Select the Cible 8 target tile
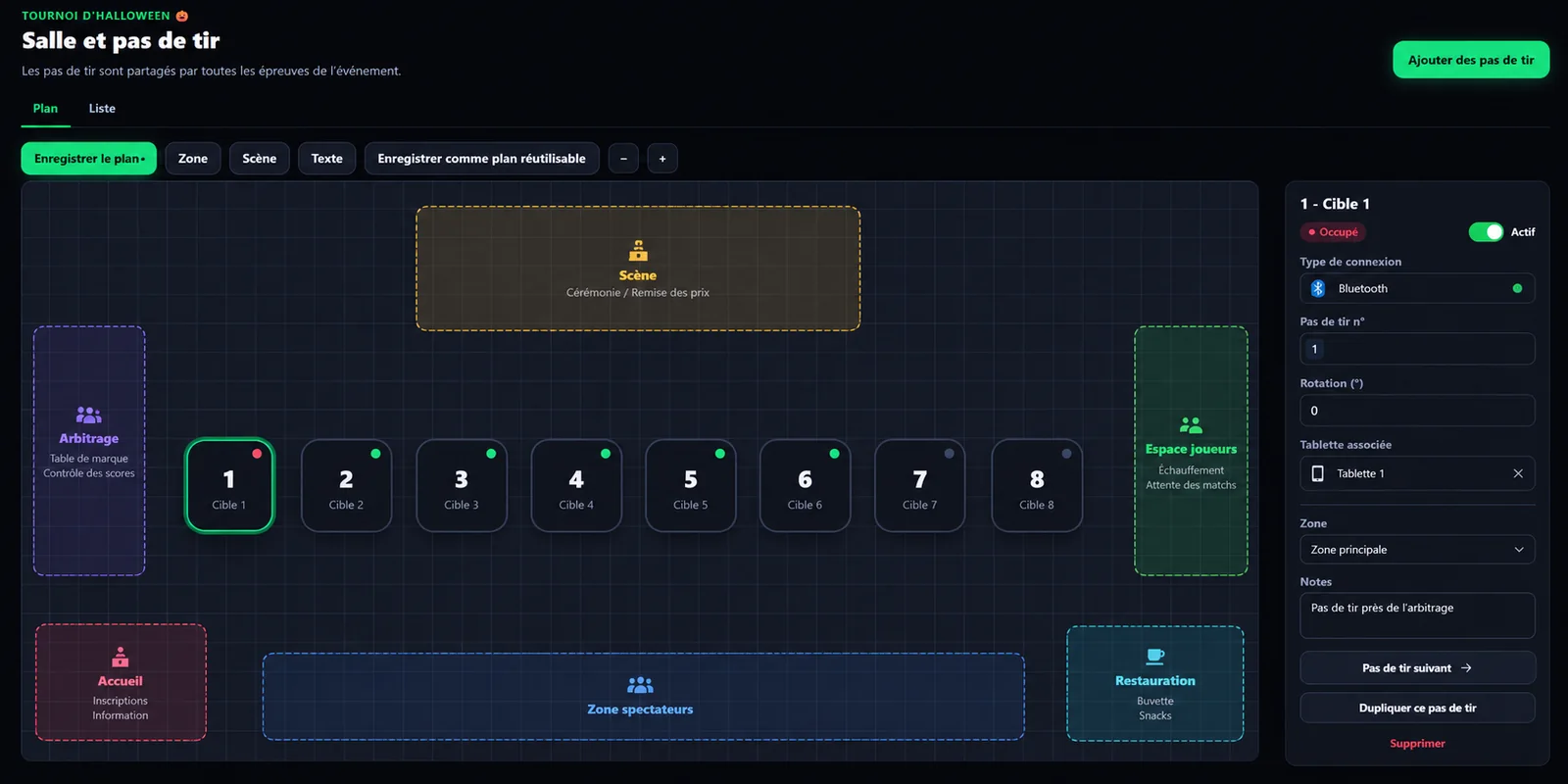Image resolution: width=1568 pixels, height=784 pixels. point(1037,485)
